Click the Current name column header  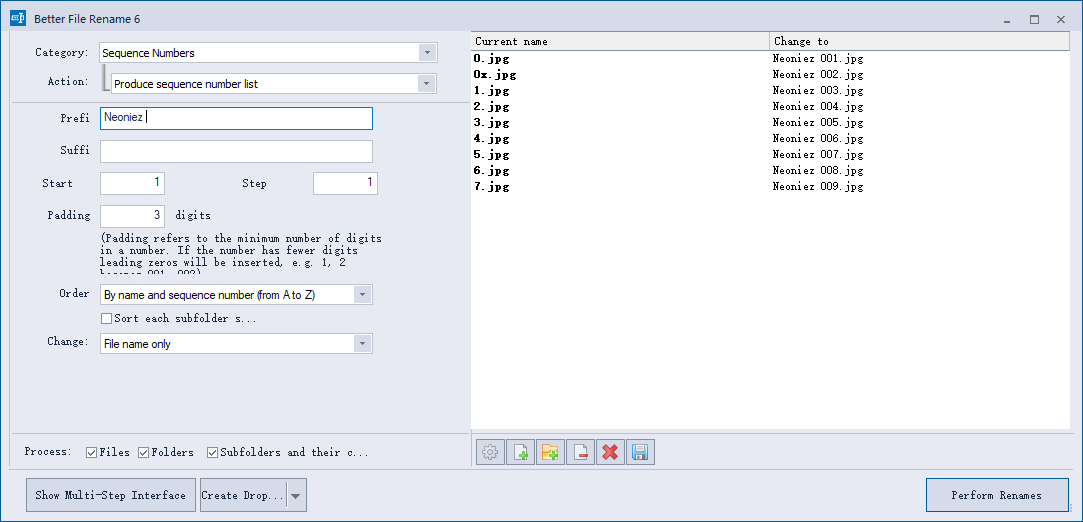[620, 41]
